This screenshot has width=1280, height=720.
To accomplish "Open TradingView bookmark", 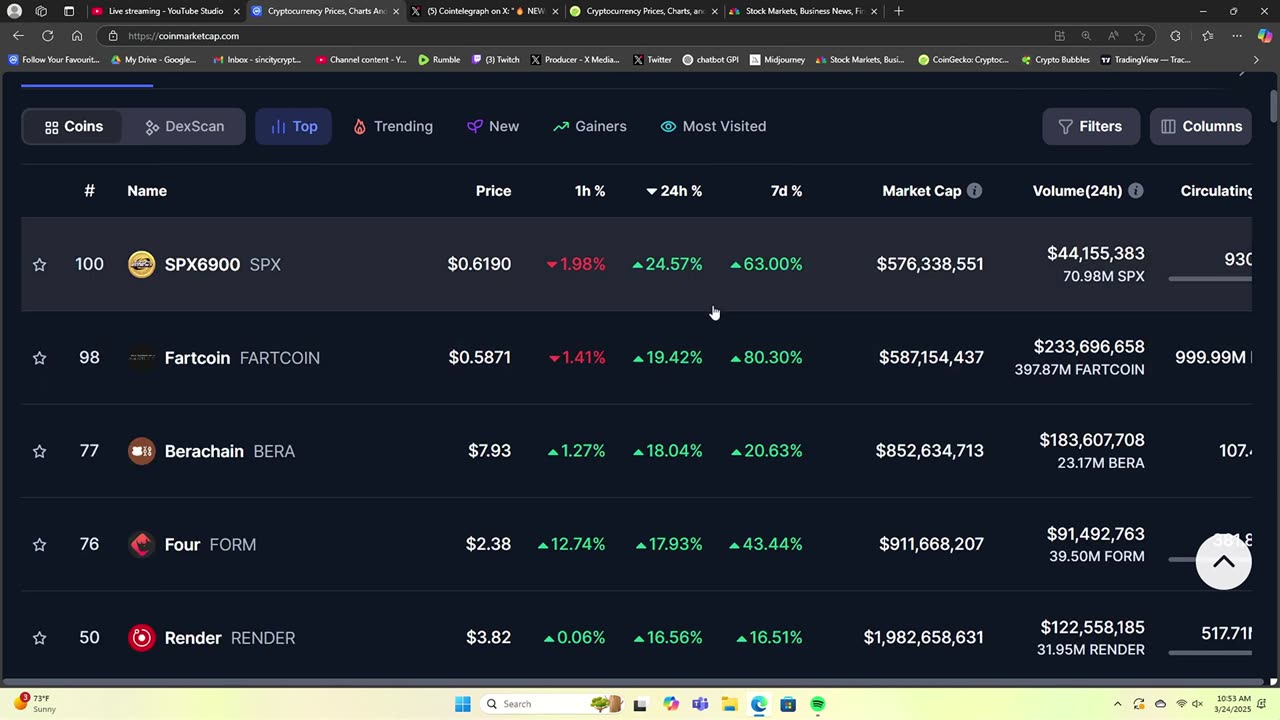I will [1145, 60].
